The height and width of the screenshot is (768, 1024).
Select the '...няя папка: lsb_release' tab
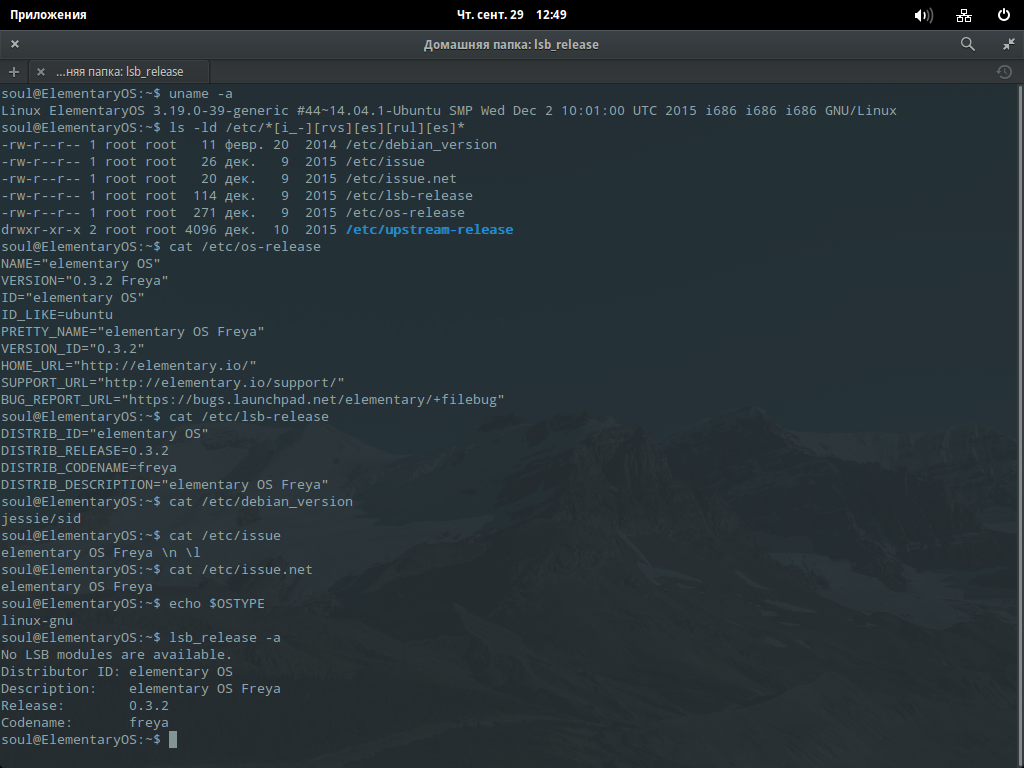pos(120,72)
